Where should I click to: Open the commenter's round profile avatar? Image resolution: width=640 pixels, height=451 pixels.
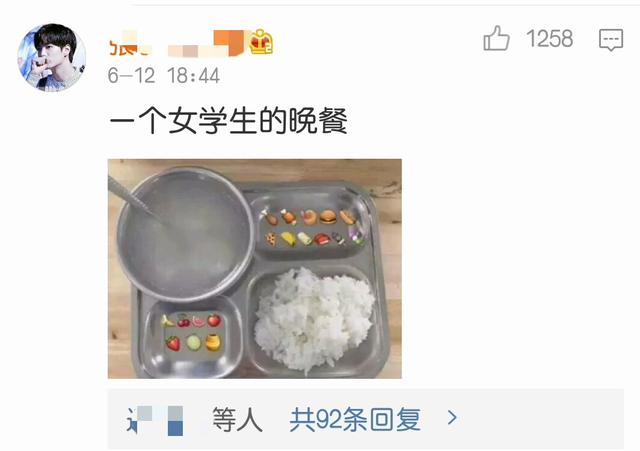pyautogui.click(x=51, y=57)
